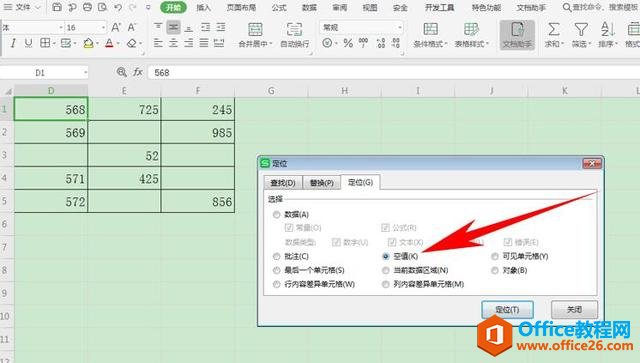Select the 最后一个单元格(S) radio option
640x363 pixels.
tap(277, 270)
